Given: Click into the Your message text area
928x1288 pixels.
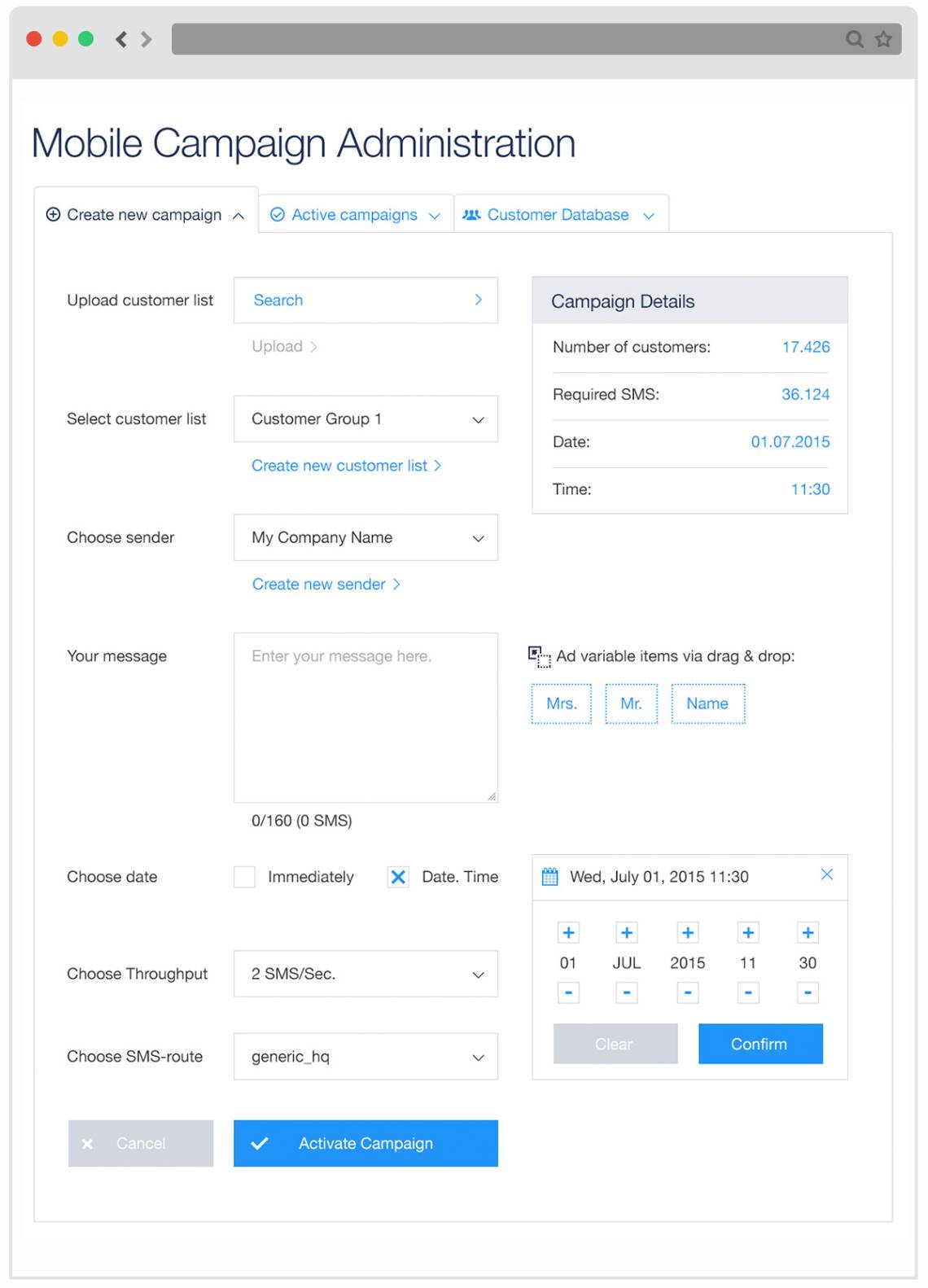Looking at the screenshot, I should point(366,717).
